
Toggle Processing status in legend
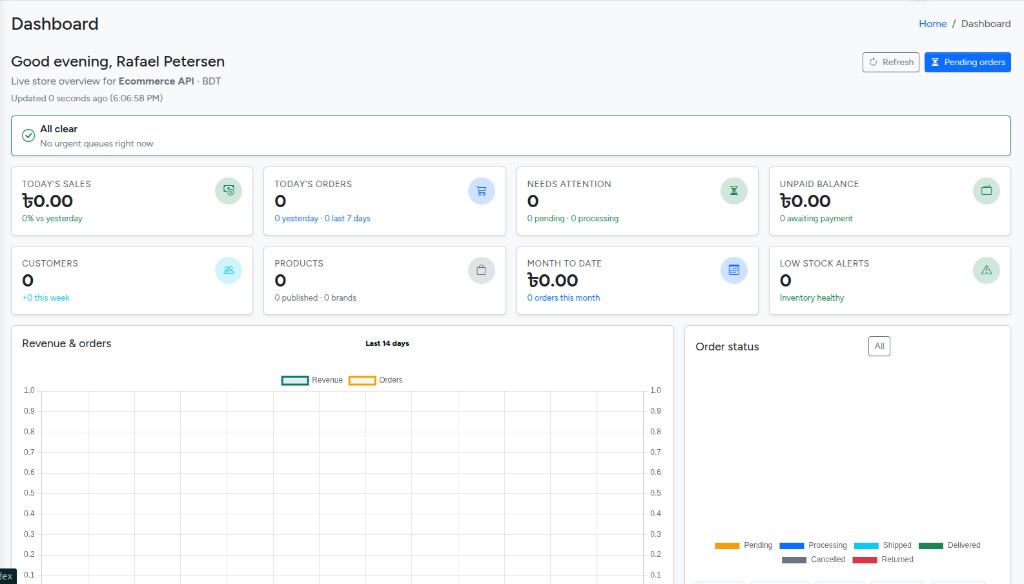tap(813, 545)
